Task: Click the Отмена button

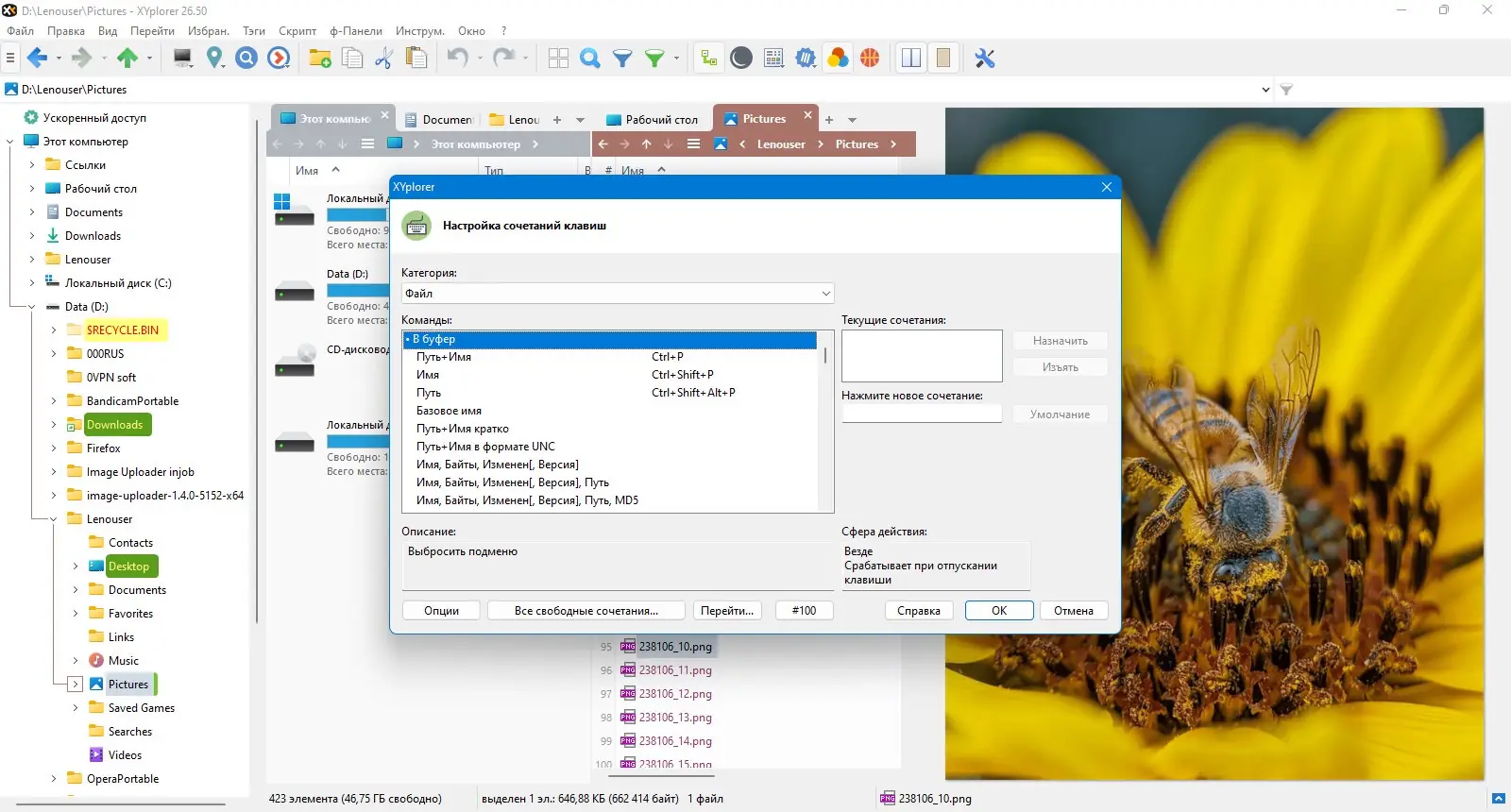Action: [1074, 611]
